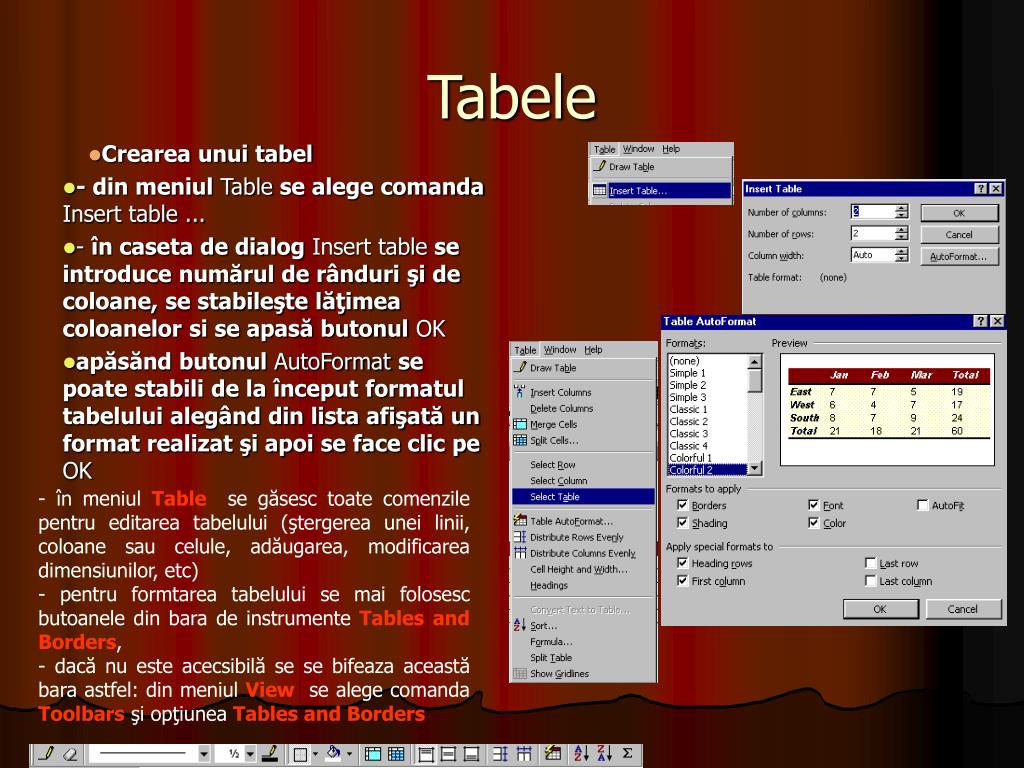This screenshot has width=1024, height=768.
Task: Click the Align Bottom toolbar icon
Action: pos(472,754)
